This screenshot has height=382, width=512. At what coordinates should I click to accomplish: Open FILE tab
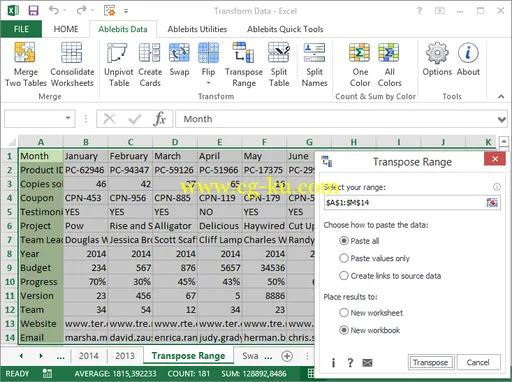[21, 29]
